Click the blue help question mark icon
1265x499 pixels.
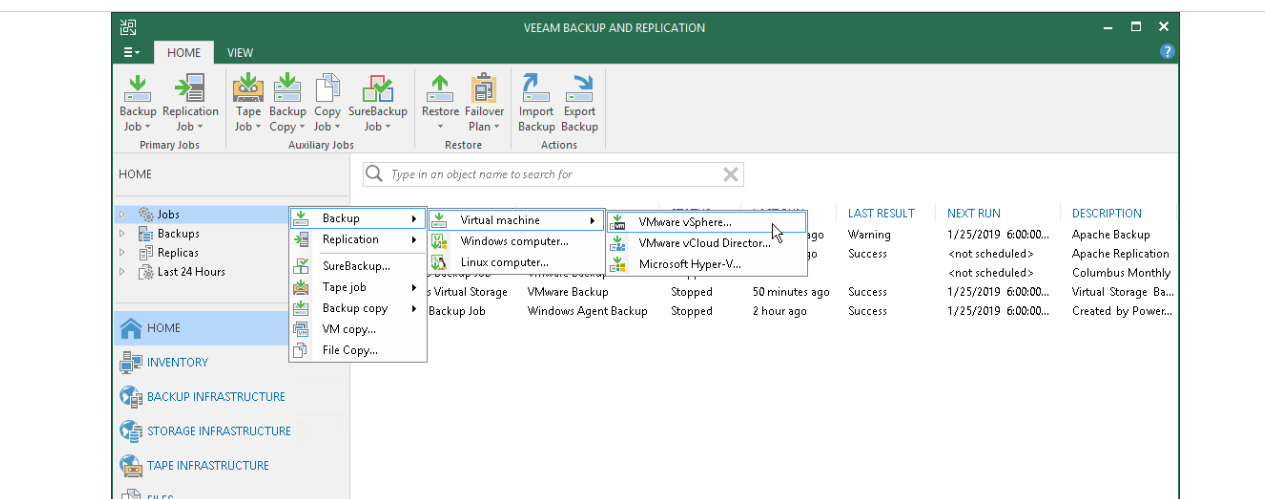point(1167,52)
